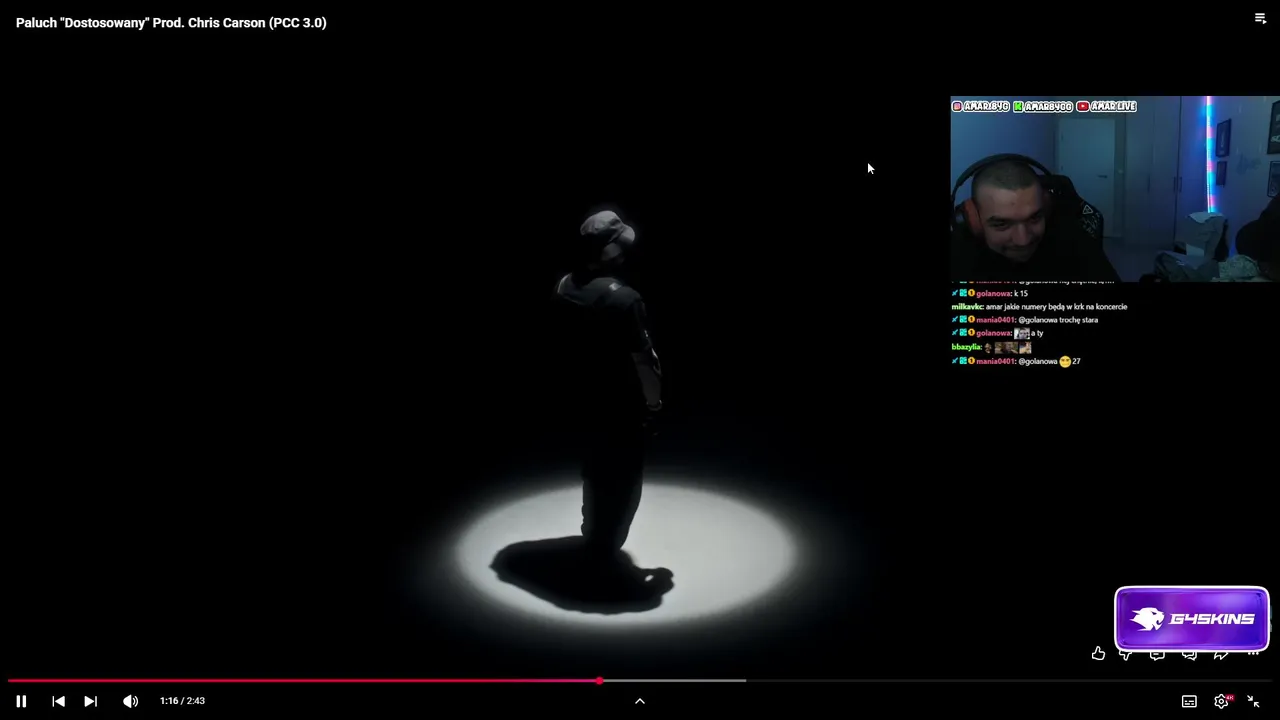Screen dimensions: 1280x720
Task: Click the streamer webcam overlay
Action: 1115,190
